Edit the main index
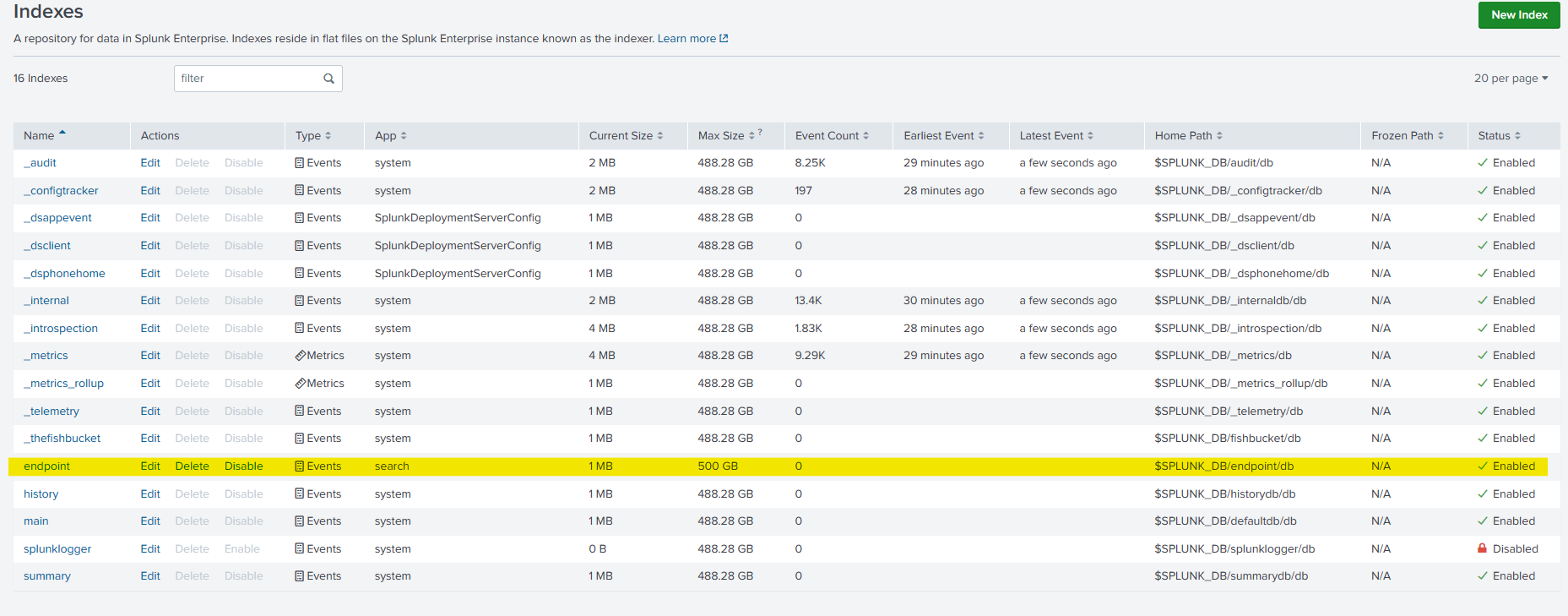1568x616 pixels. (150, 521)
